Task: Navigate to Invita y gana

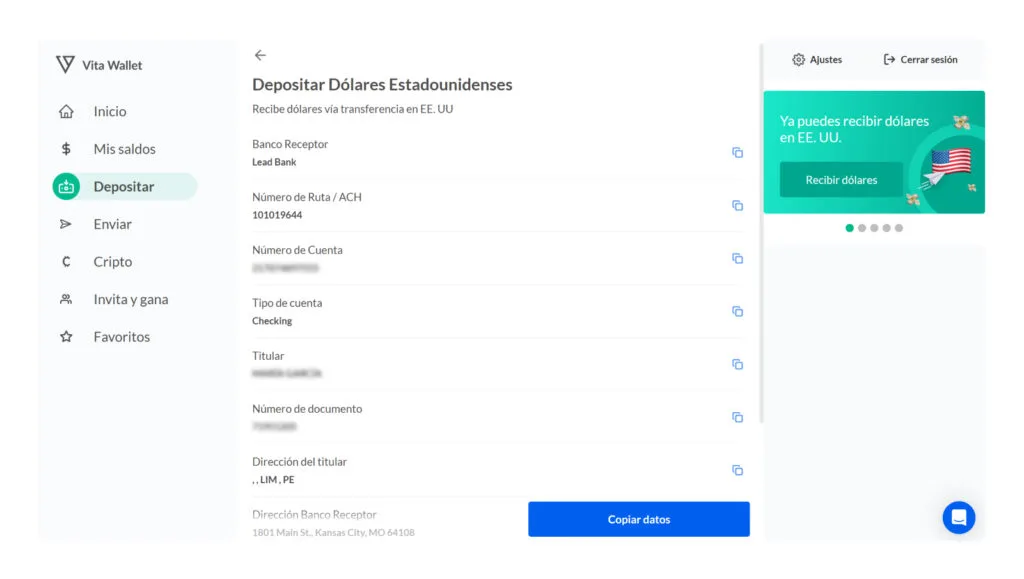Action: tap(130, 299)
